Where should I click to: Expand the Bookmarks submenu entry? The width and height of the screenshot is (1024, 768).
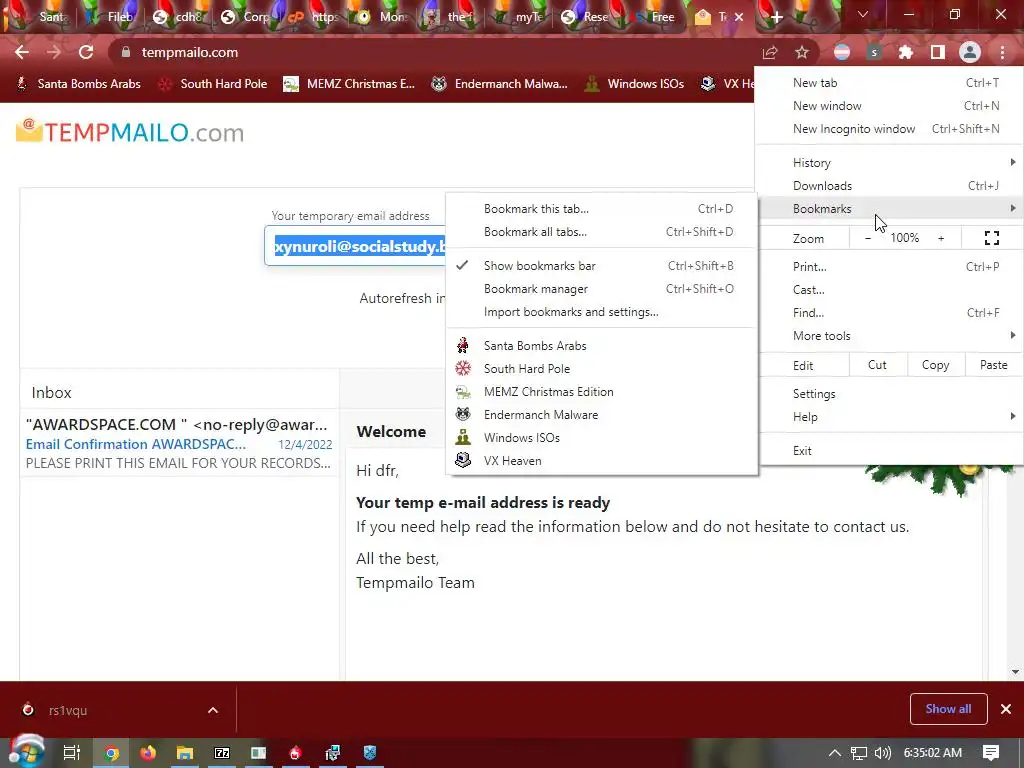[x=889, y=208]
